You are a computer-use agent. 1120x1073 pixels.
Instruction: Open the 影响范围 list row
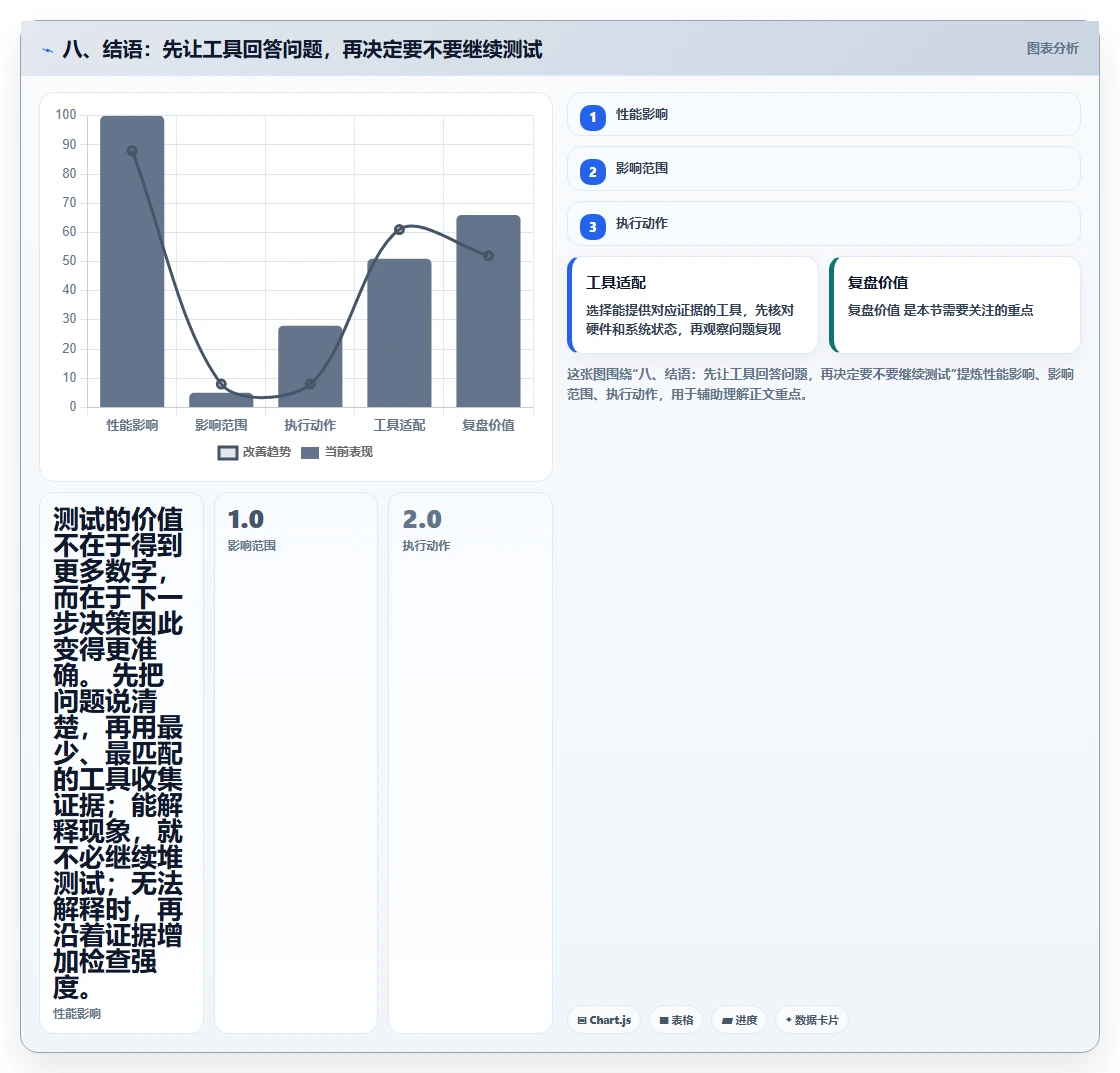824,169
